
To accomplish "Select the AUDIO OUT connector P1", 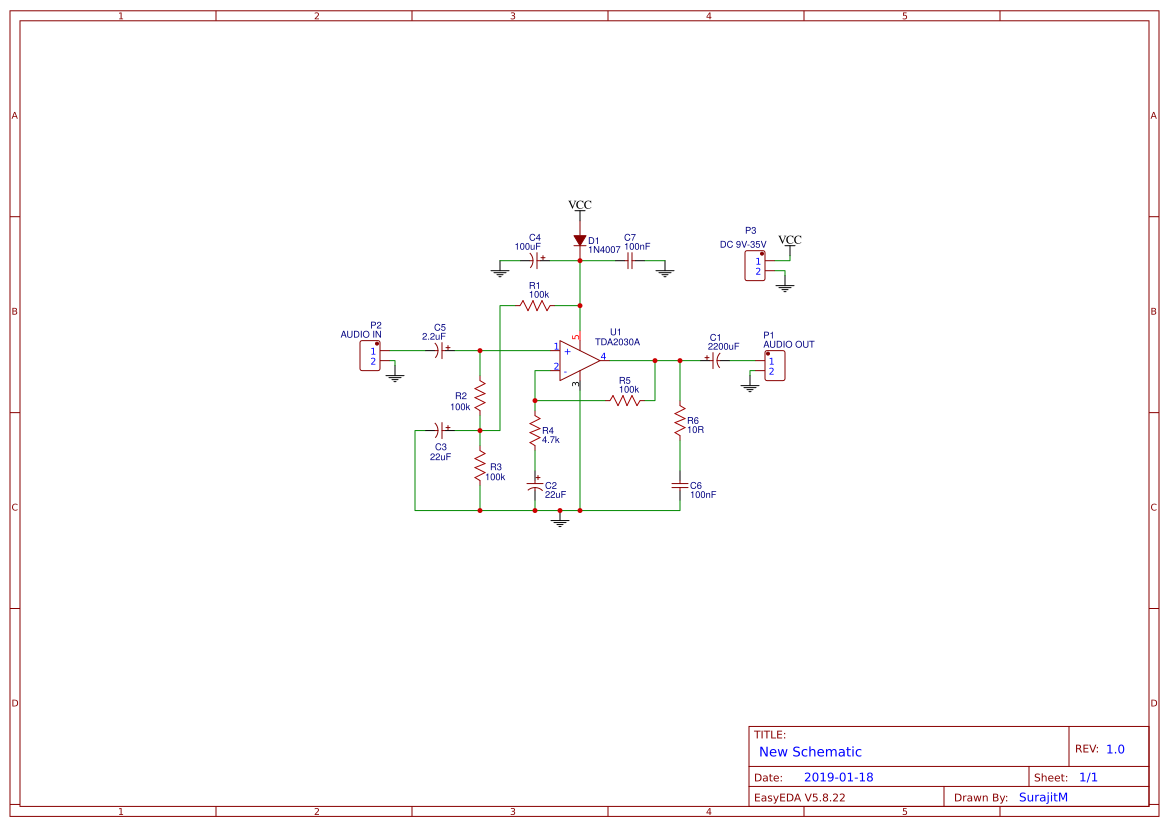I will pyautogui.click(x=774, y=365).
